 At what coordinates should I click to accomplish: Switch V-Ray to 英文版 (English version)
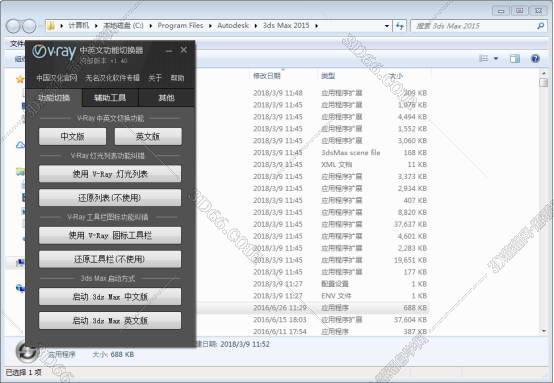[x=148, y=136]
